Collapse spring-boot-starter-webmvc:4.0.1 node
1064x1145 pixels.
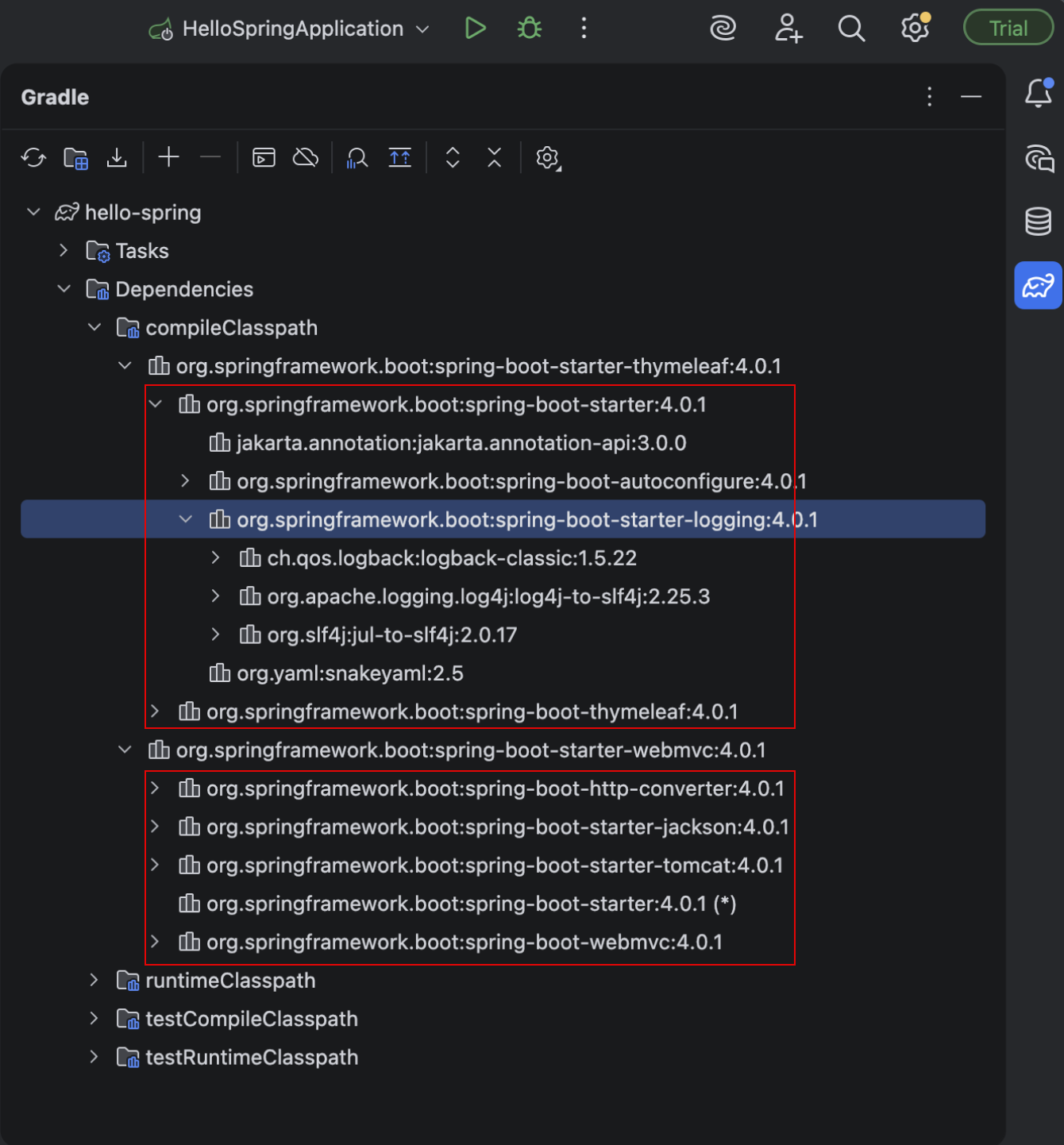pyautogui.click(x=125, y=750)
